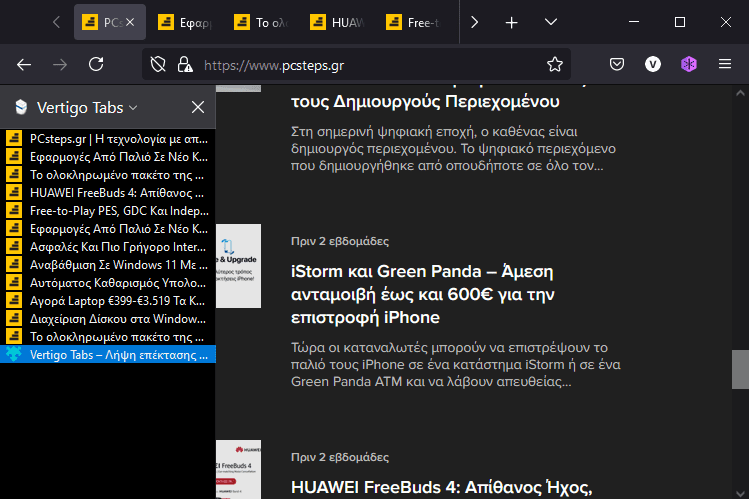749x499 pixels.
Task: Switch to the HUAW tab in tab strip
Action: coord(337,22)
